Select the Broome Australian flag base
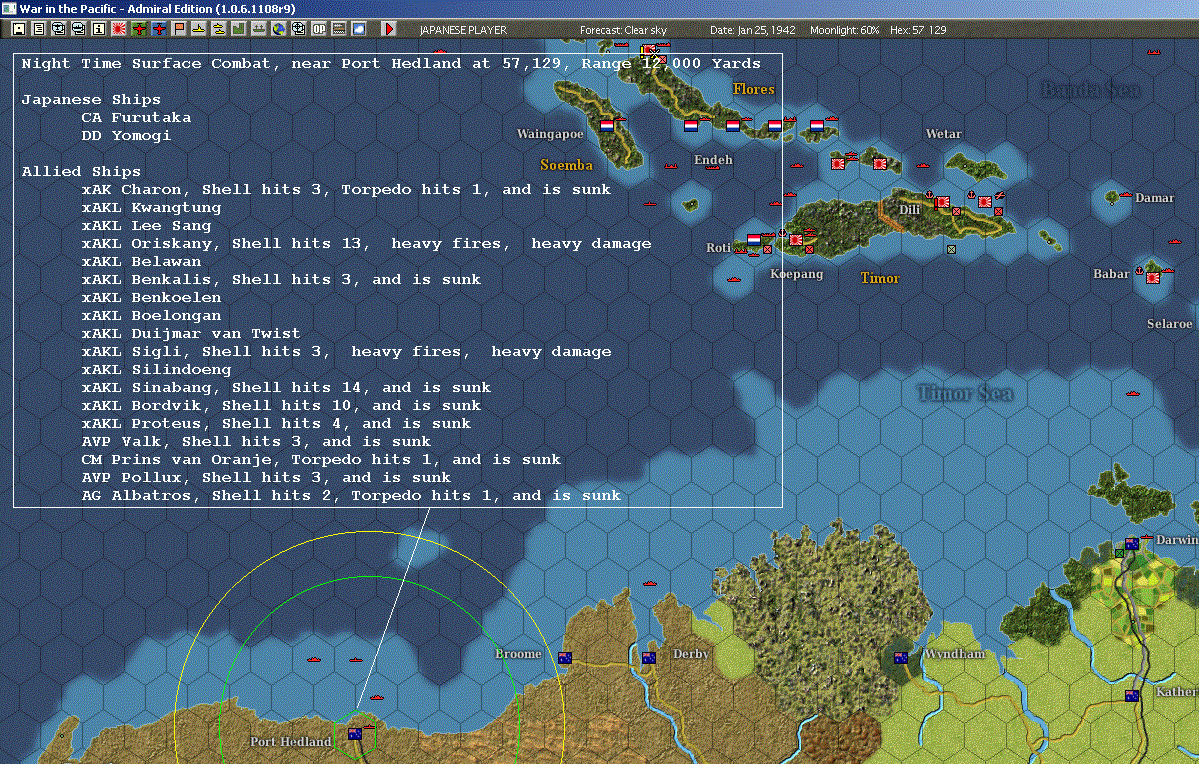 (x=565, y=658)
